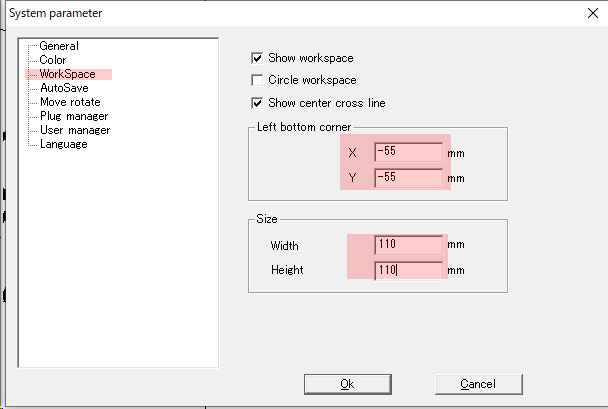Select the WorkSpace tree item

(x=67, y=74)
